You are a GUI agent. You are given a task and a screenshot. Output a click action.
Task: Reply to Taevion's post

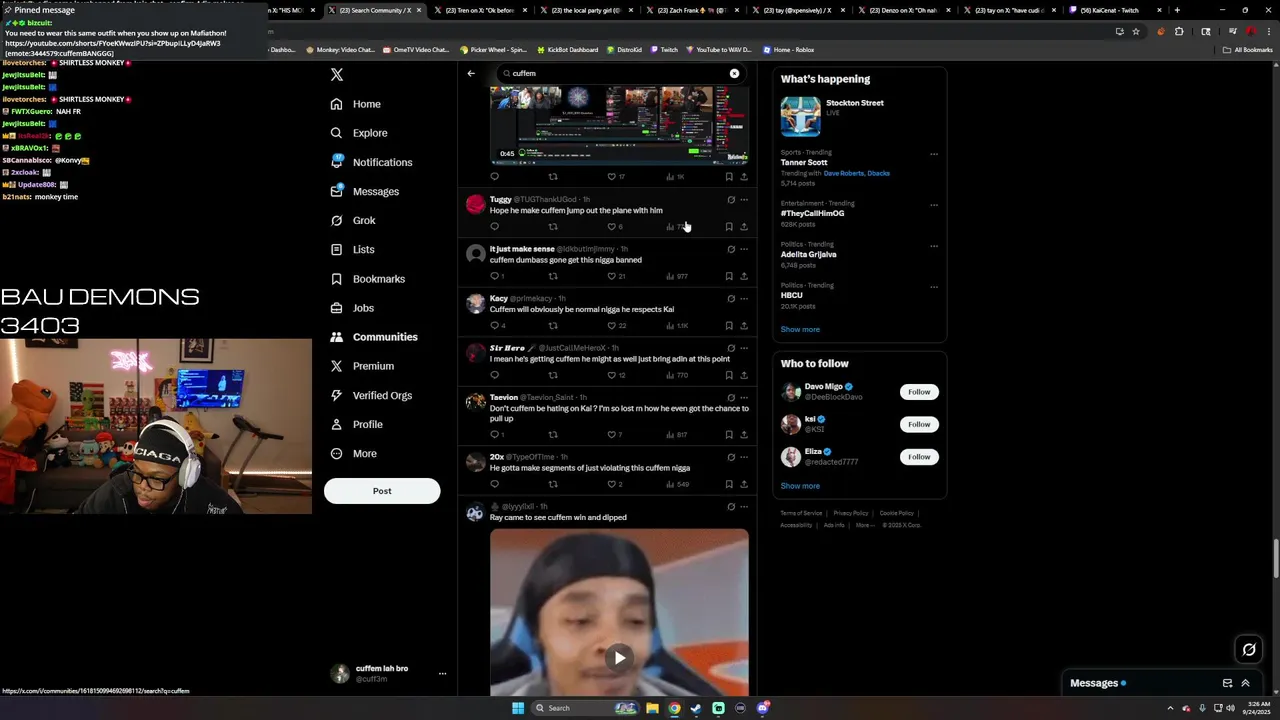[x=494, y=435]
